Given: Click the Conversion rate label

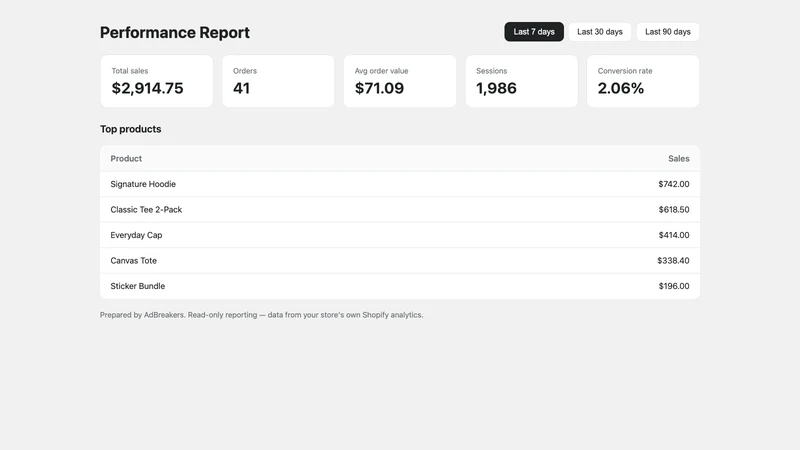Looking at the screenshot, I should (625, 71).
